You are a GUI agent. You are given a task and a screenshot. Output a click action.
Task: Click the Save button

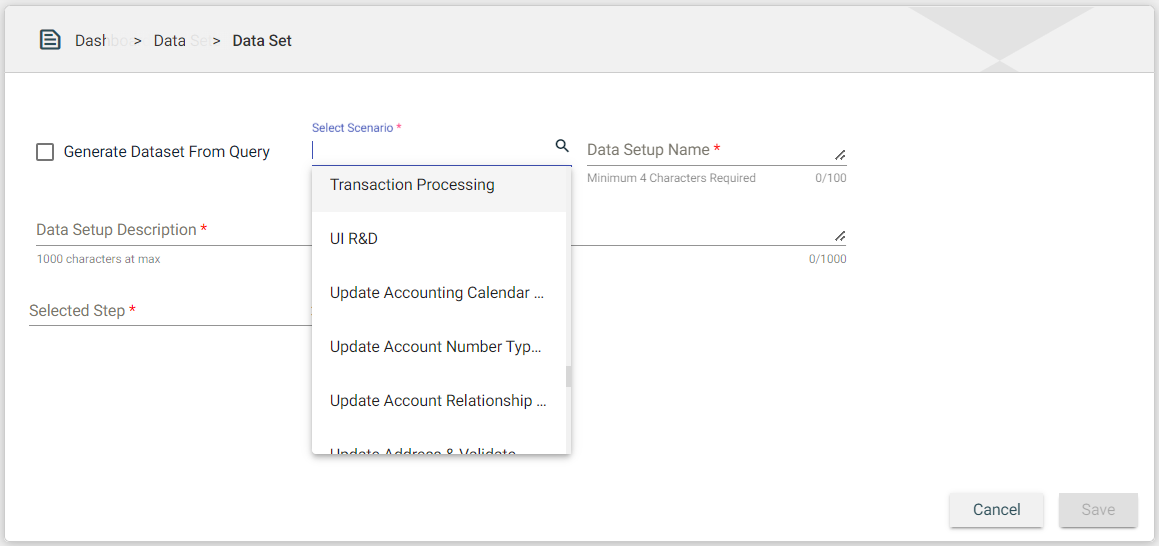pyautogui.click(x=1097, y=510)
